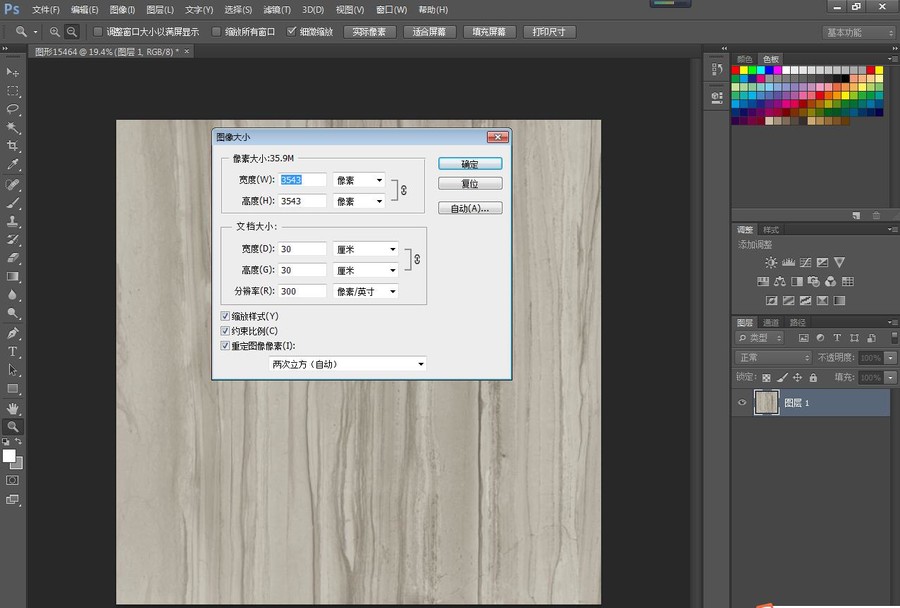Image resolution: width=900 pixels, height=608 pixels.
Task: Open document width unit dropdown (厘米)
Action: pos(366,249)
